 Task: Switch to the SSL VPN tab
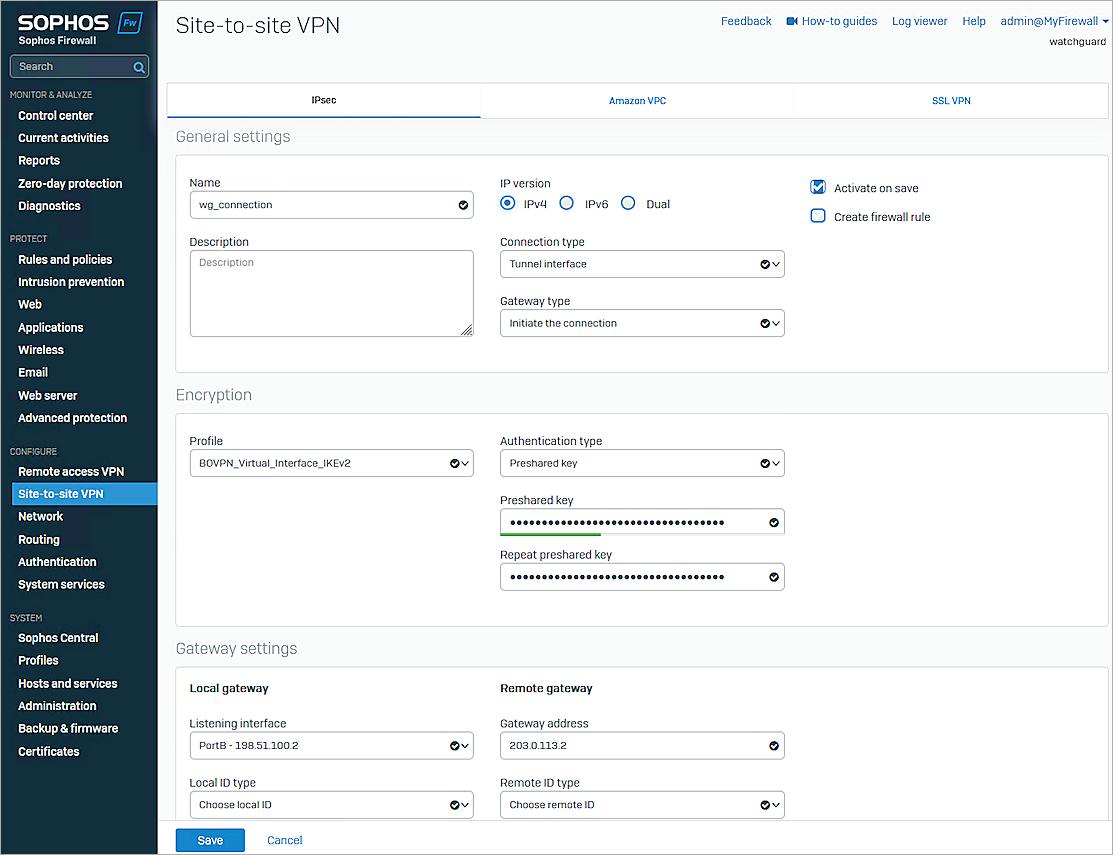(x=950, y=100)
